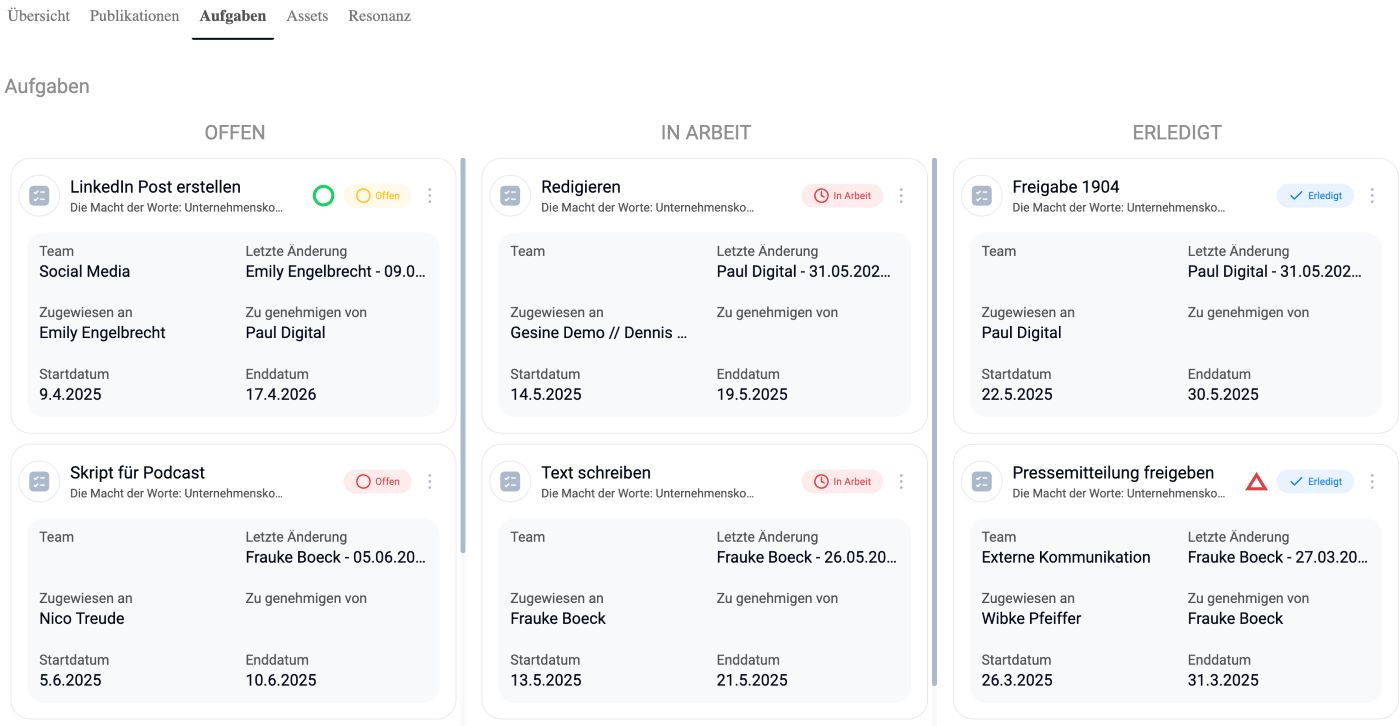Open three-dot menu for Redigieren task
1400x726 pixels.
901,196
